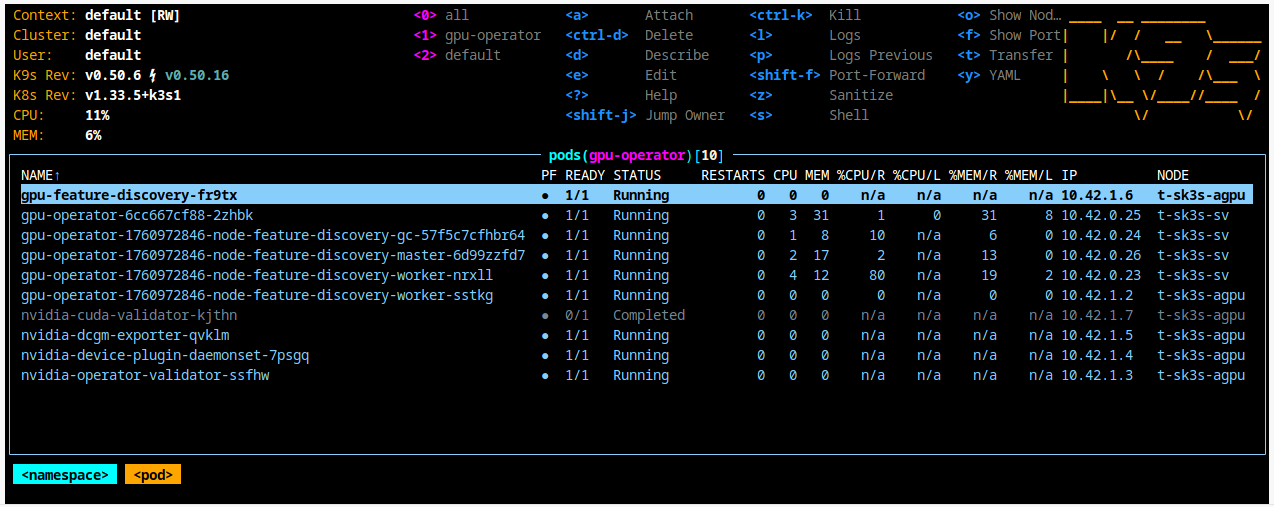The image size is (1274, 507).
Task: Click the pod breadcrumb
Action: (153, 475)
